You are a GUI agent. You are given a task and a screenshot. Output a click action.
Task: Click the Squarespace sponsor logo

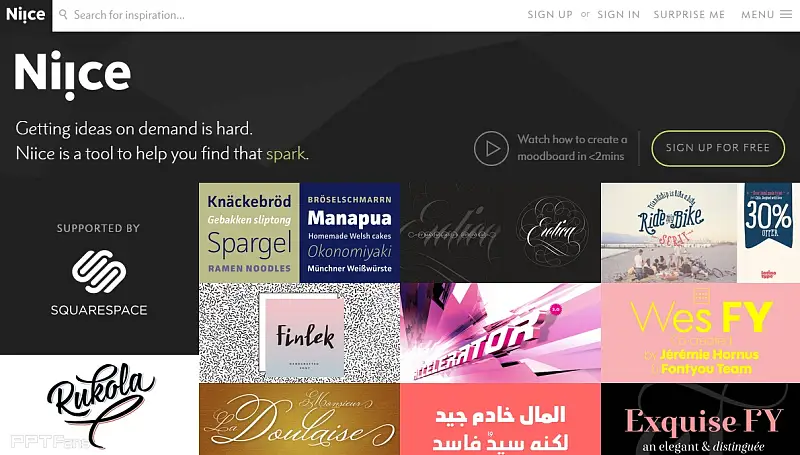tap(99, 282)
